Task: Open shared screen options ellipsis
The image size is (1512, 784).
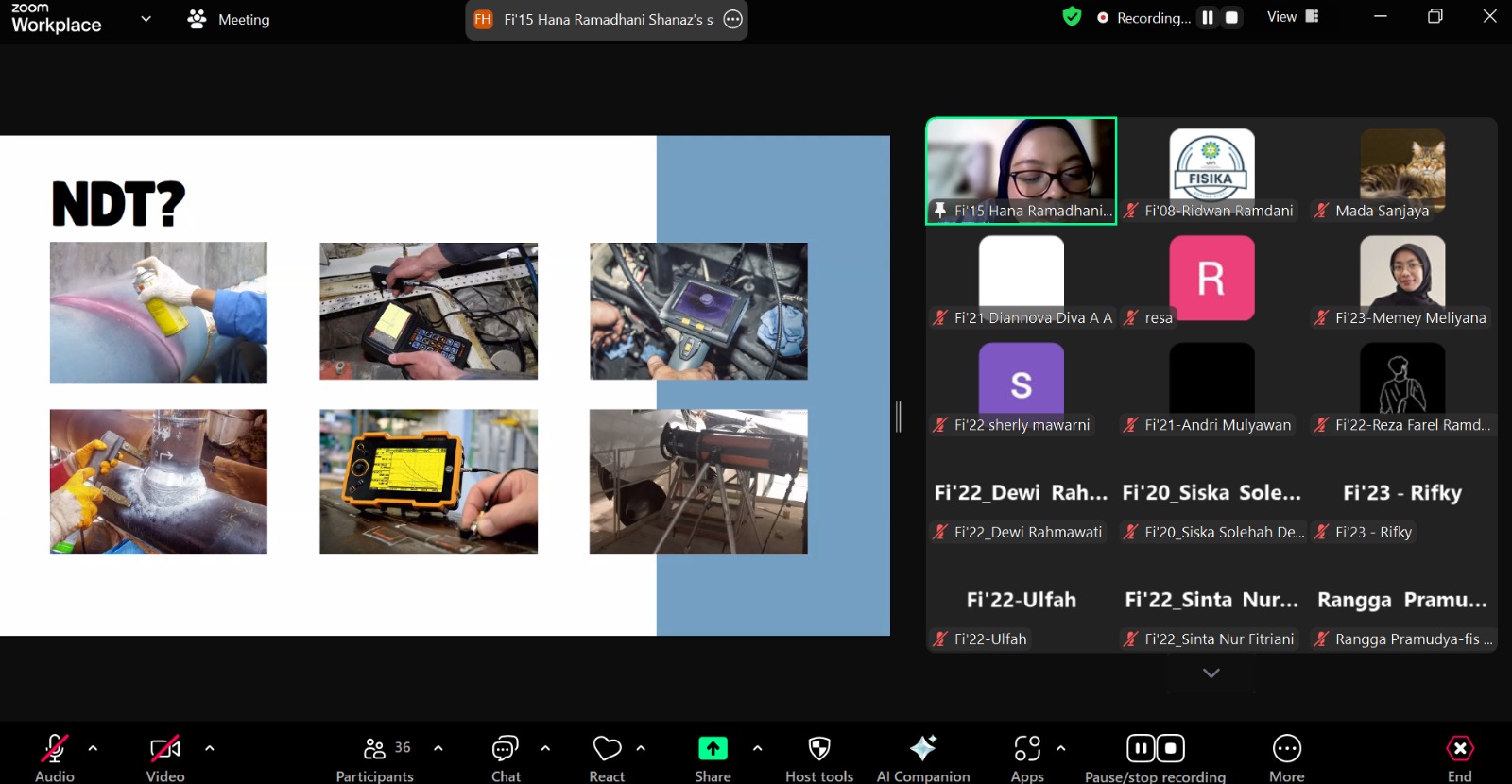Action: 732,19
